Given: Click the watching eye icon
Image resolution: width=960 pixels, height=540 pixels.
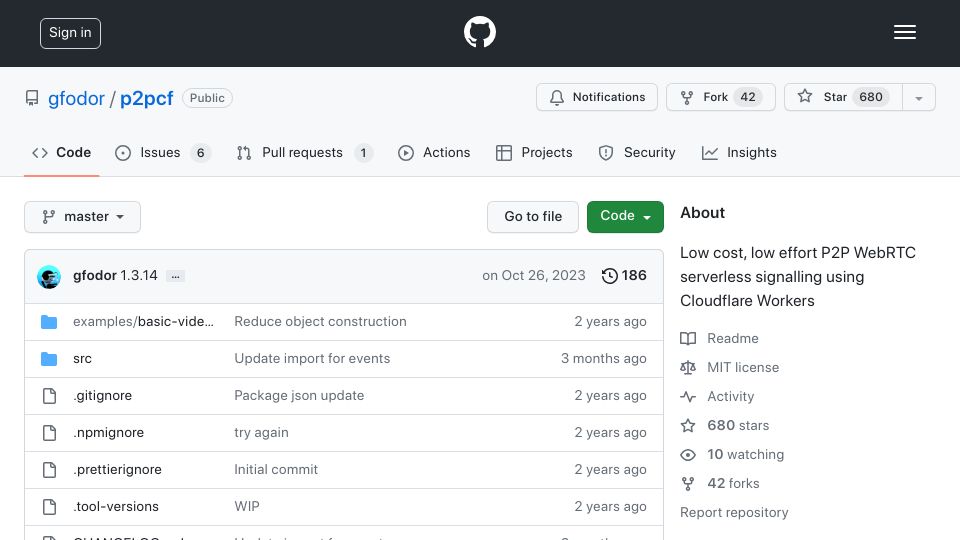Looking at the screenshot, I should point(688,455).
